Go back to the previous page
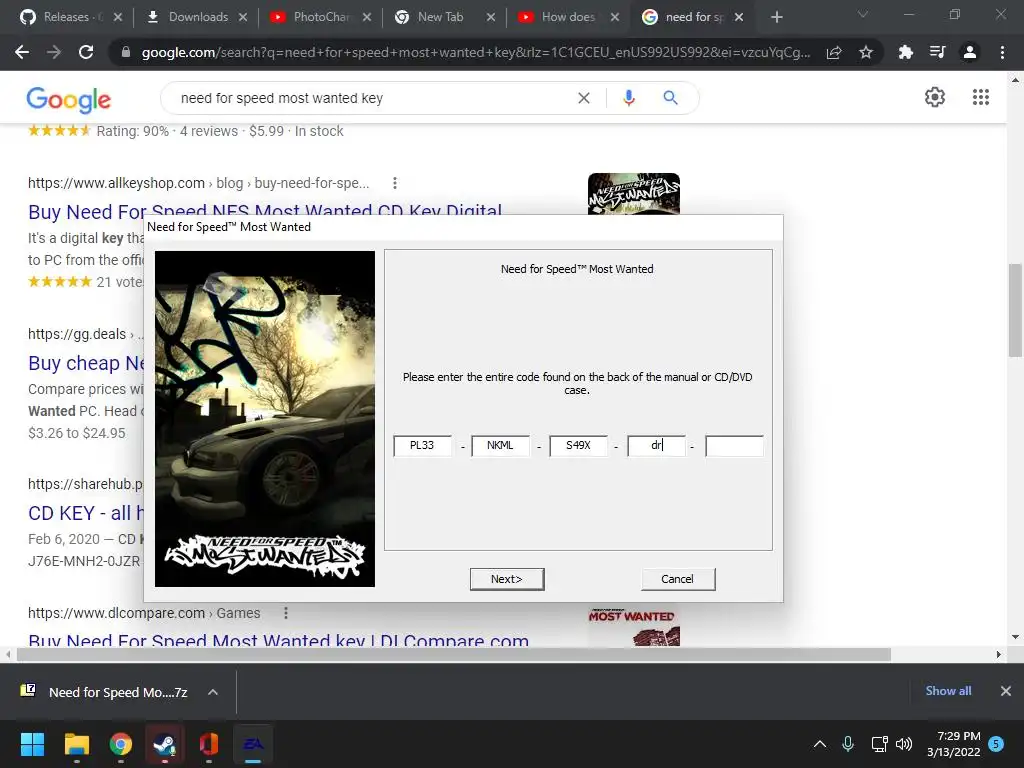This screenshot has height=768, width=1024. point(22,52)
